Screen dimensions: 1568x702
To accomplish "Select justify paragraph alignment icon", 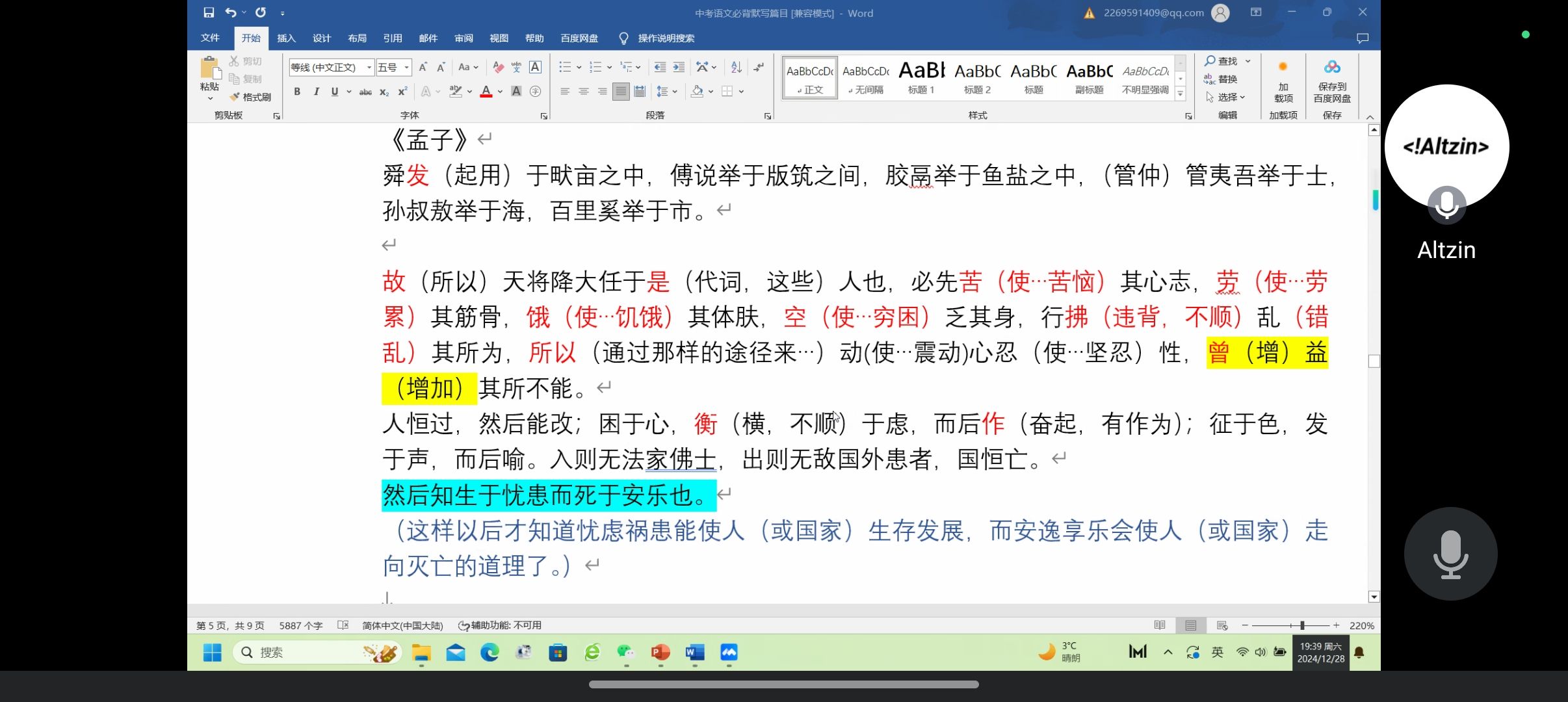I will 621,92.
